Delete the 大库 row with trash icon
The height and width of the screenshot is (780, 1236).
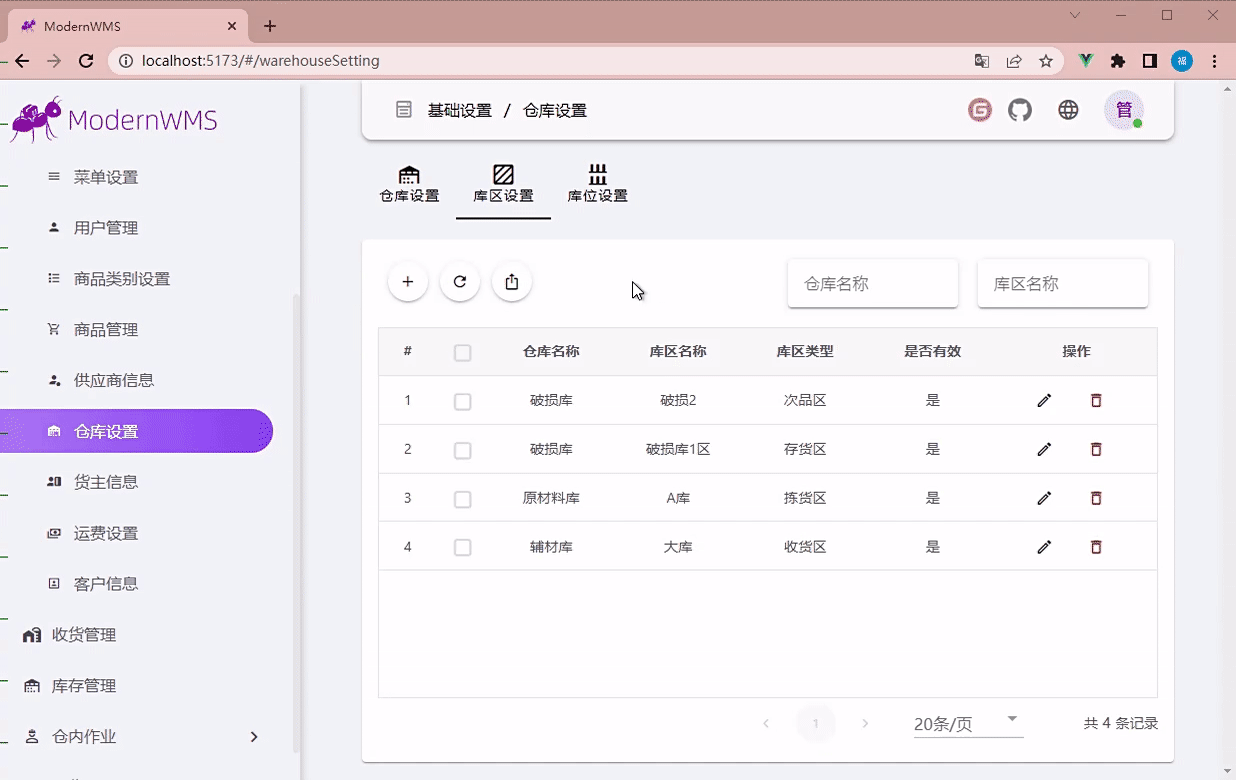click(1096, 547)
